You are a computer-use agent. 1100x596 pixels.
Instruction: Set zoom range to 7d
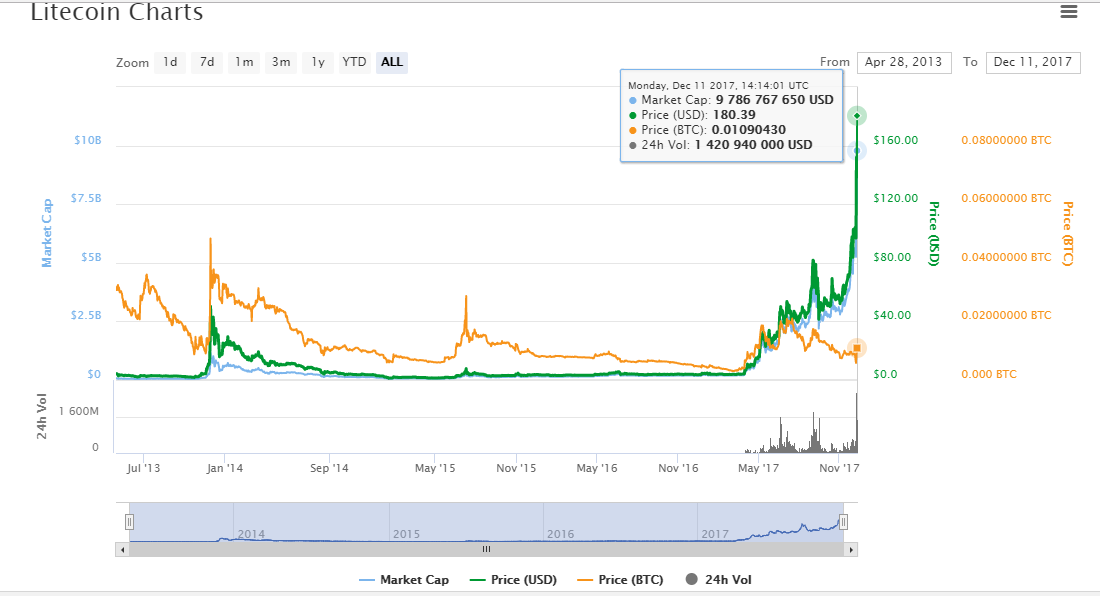click(x=207, y=62)
